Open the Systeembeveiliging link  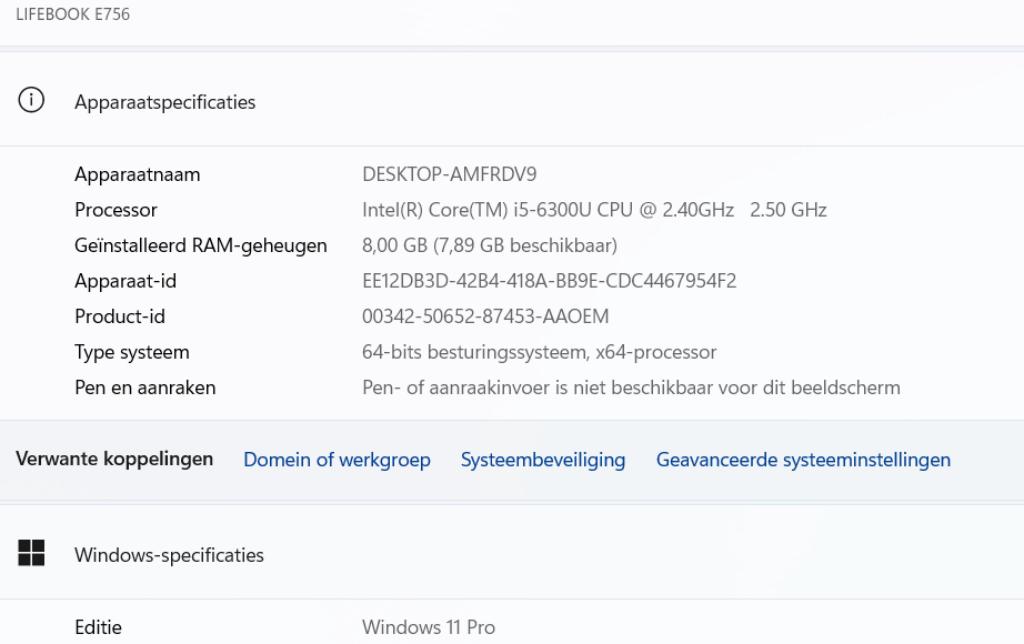(543, 460)
